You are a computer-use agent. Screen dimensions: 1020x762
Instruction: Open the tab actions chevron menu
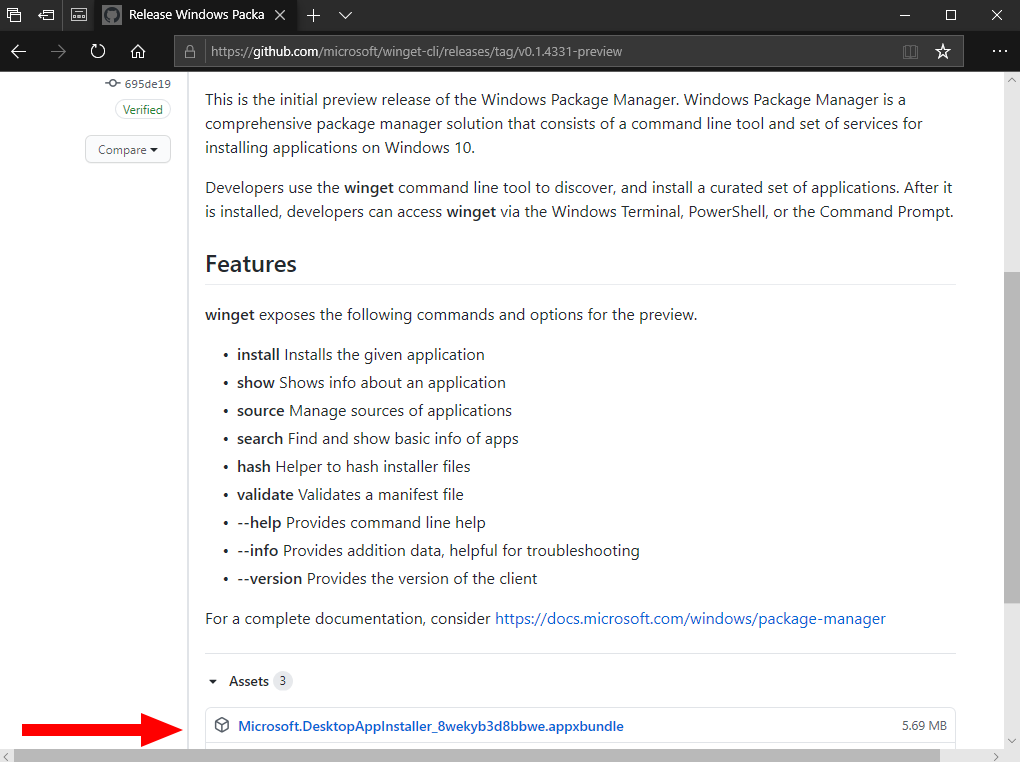pyautogui.click(x=345, y=15)
